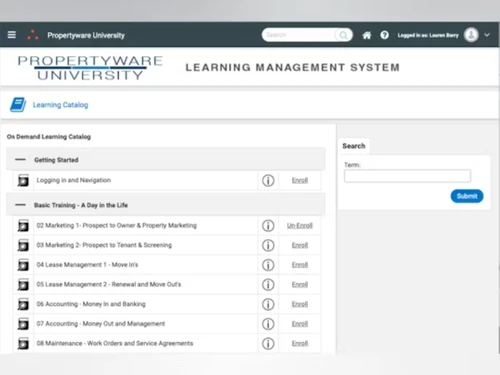
Task: Show info for 04 Lease Management 1
Action: click(268, 265)
